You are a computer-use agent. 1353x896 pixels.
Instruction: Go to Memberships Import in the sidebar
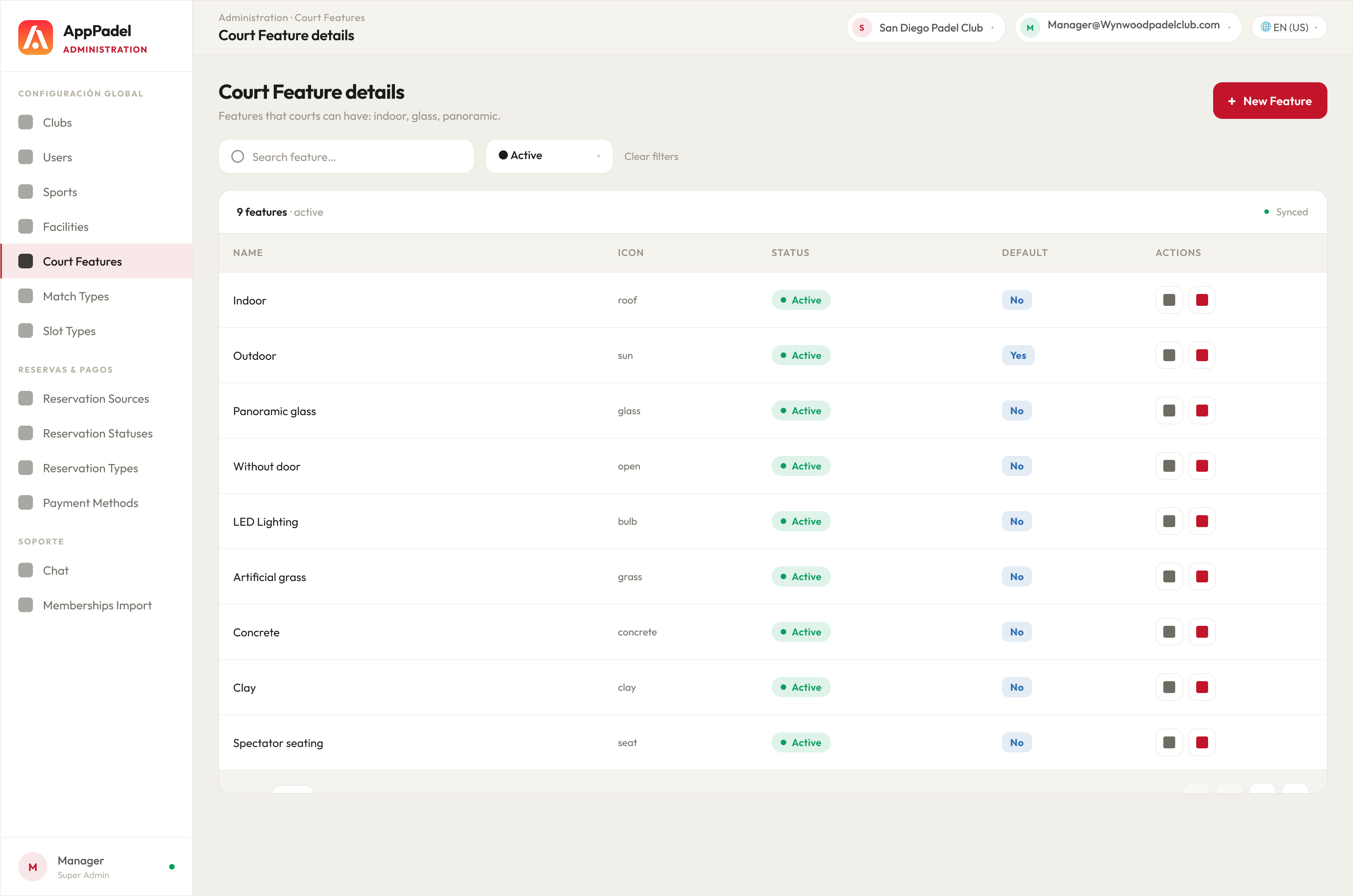pyautogui.click(x=96, y=605)
